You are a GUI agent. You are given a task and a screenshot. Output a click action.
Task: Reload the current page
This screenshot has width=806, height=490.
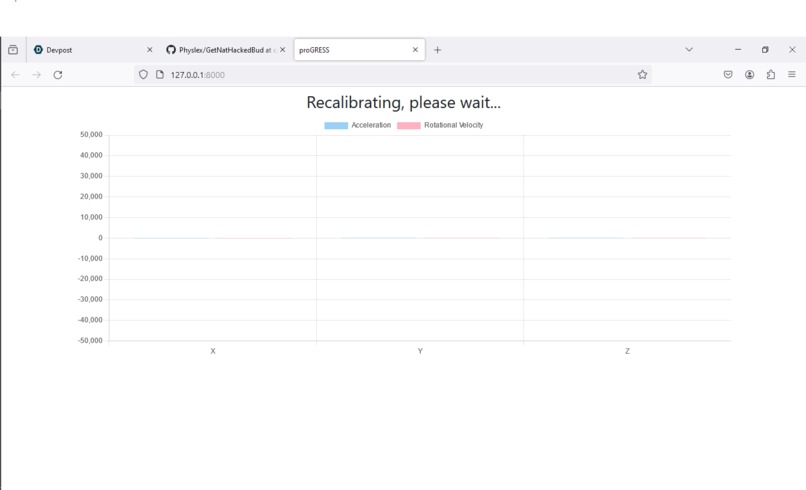point(58,75)
